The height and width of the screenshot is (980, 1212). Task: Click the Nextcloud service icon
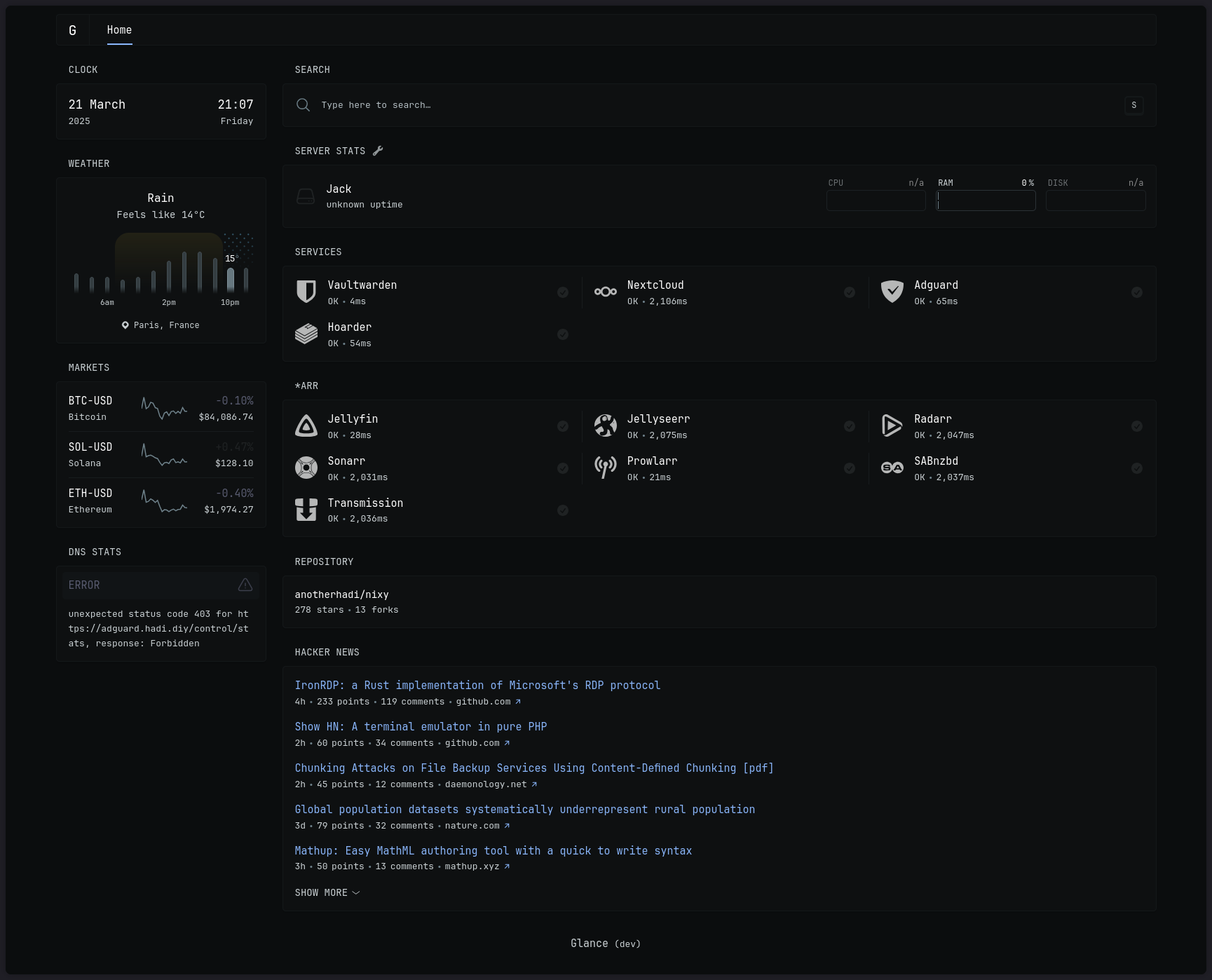click(604, 292)
